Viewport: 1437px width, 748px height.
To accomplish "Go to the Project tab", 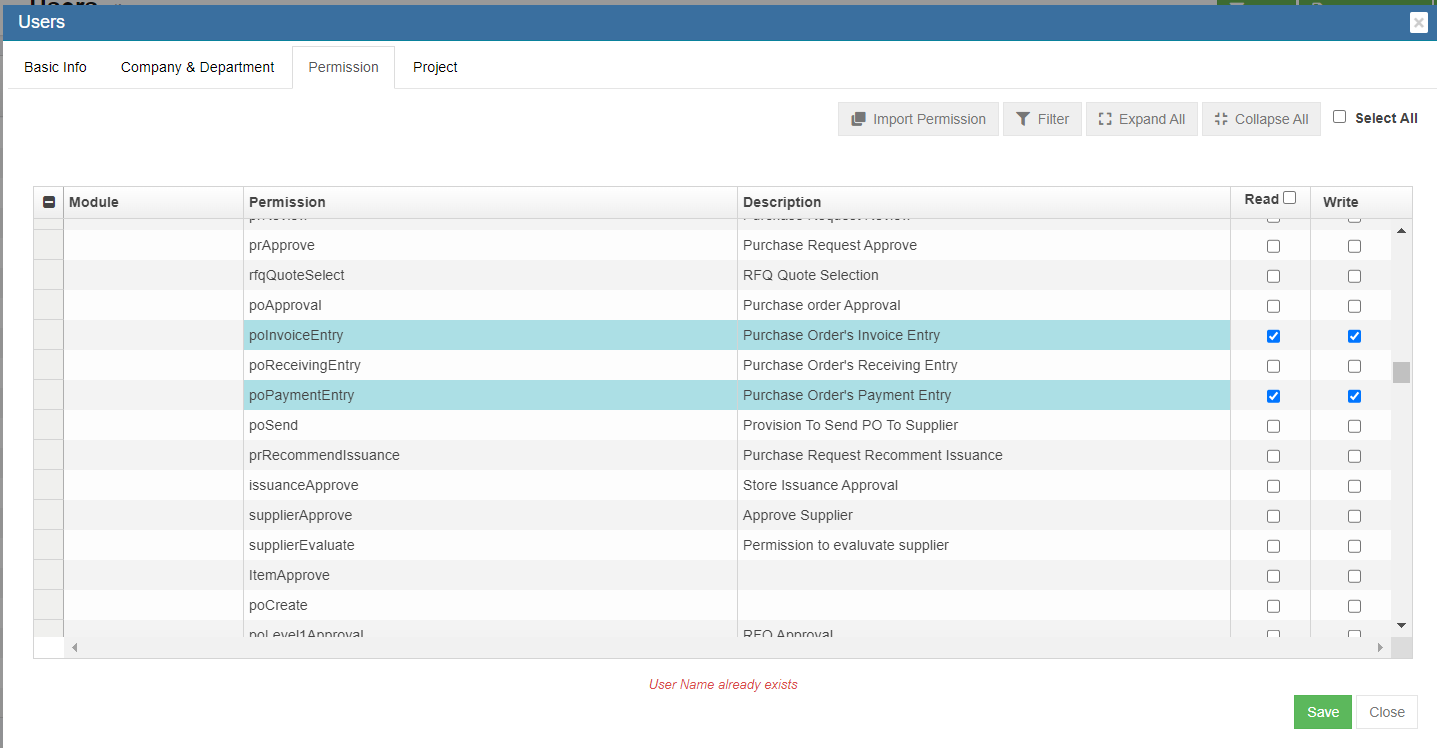I will pos(435,67).
